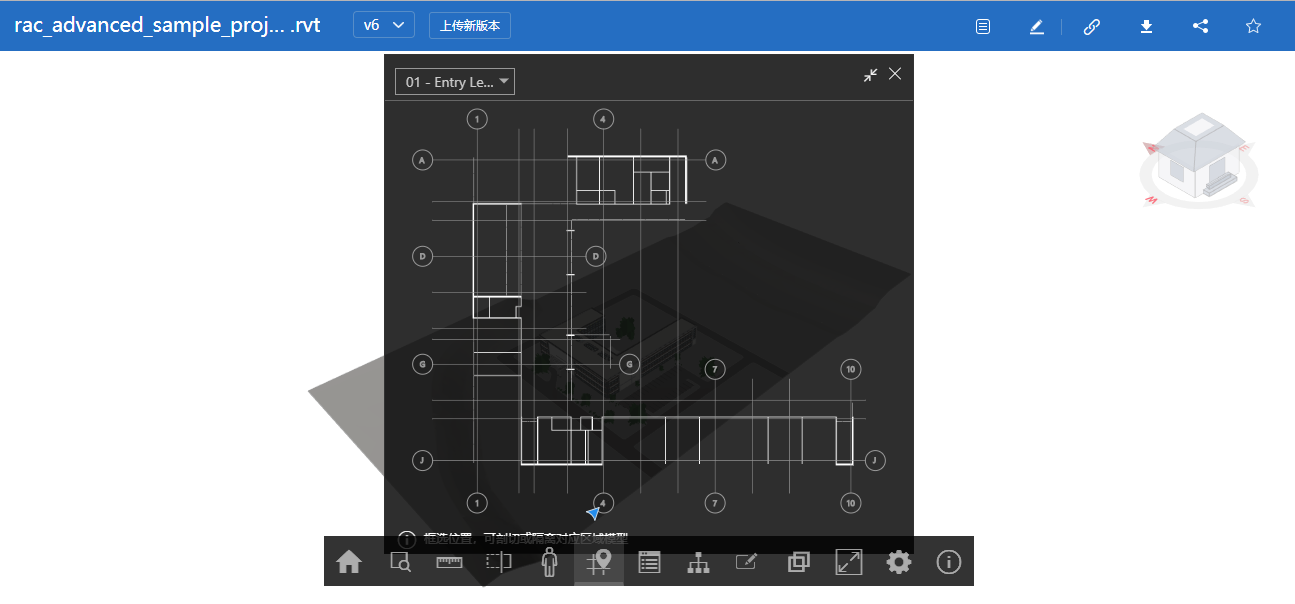Open the Model structure tree icon
The image size is (1295, 604).
tap(698, 562)
